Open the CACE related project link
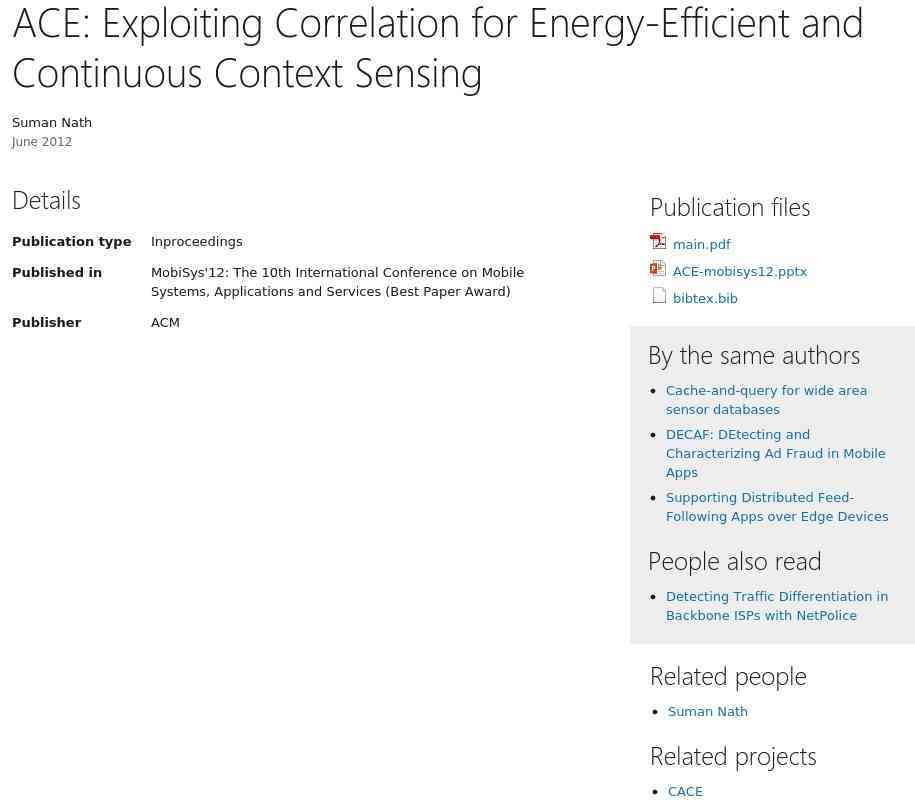The width and height of the screenshot is (915, 800). [685, 792]
